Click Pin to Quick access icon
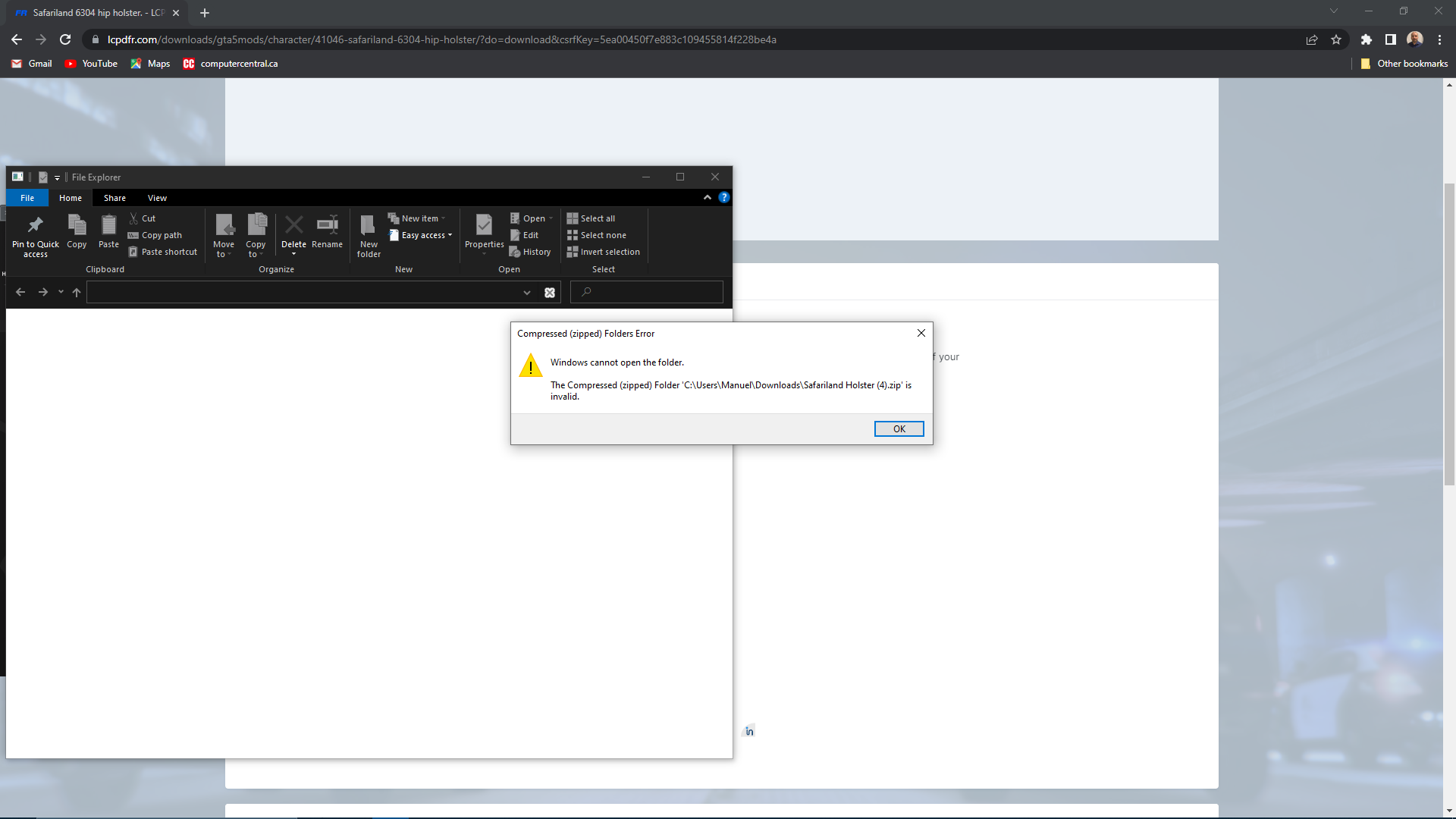This screenshot has width=1456, height=819. click(x=35, y=225)
